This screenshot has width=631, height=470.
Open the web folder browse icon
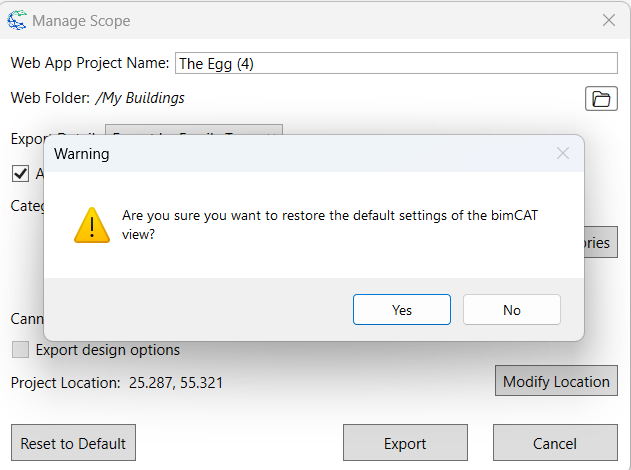[600, 98]
